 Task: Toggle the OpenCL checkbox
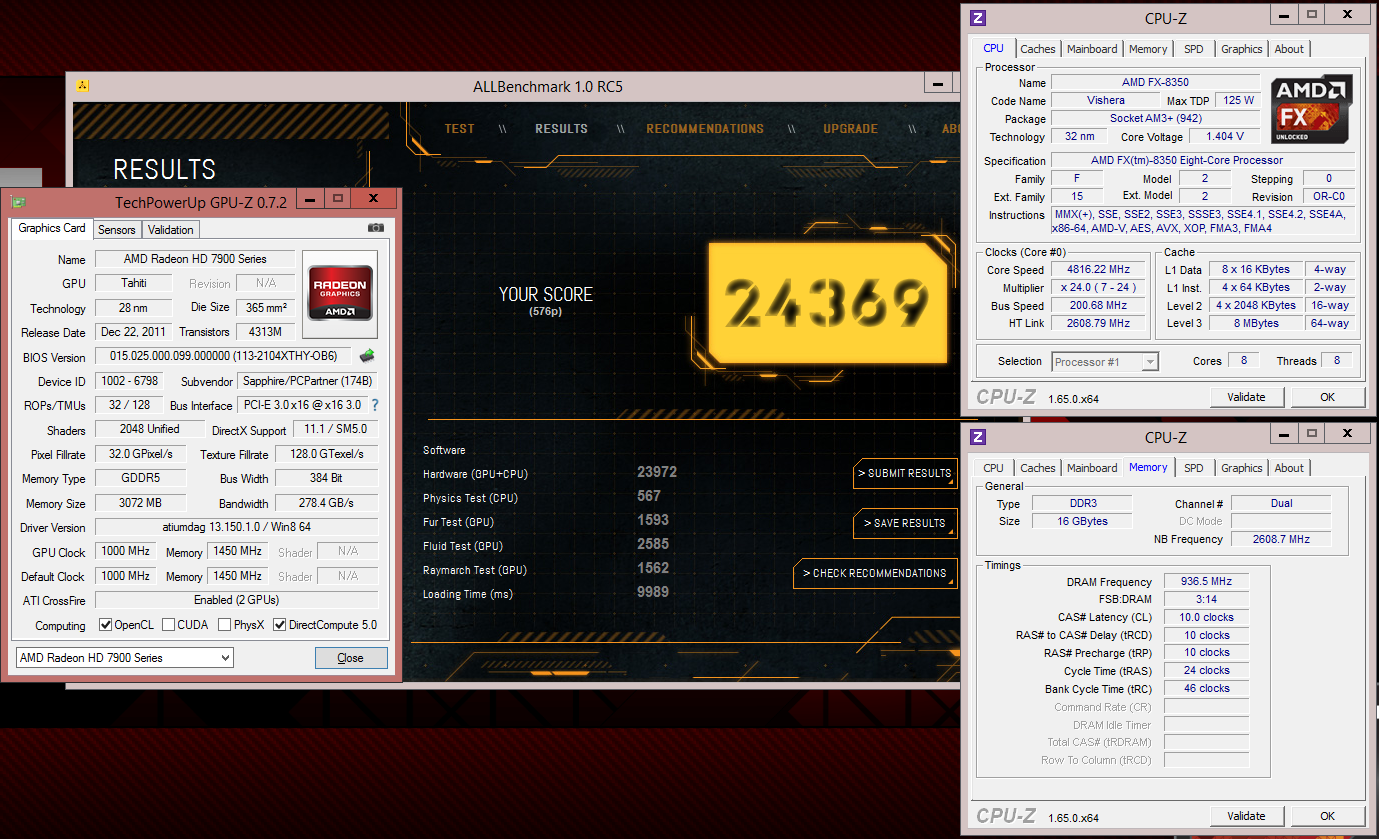point(106,625)
